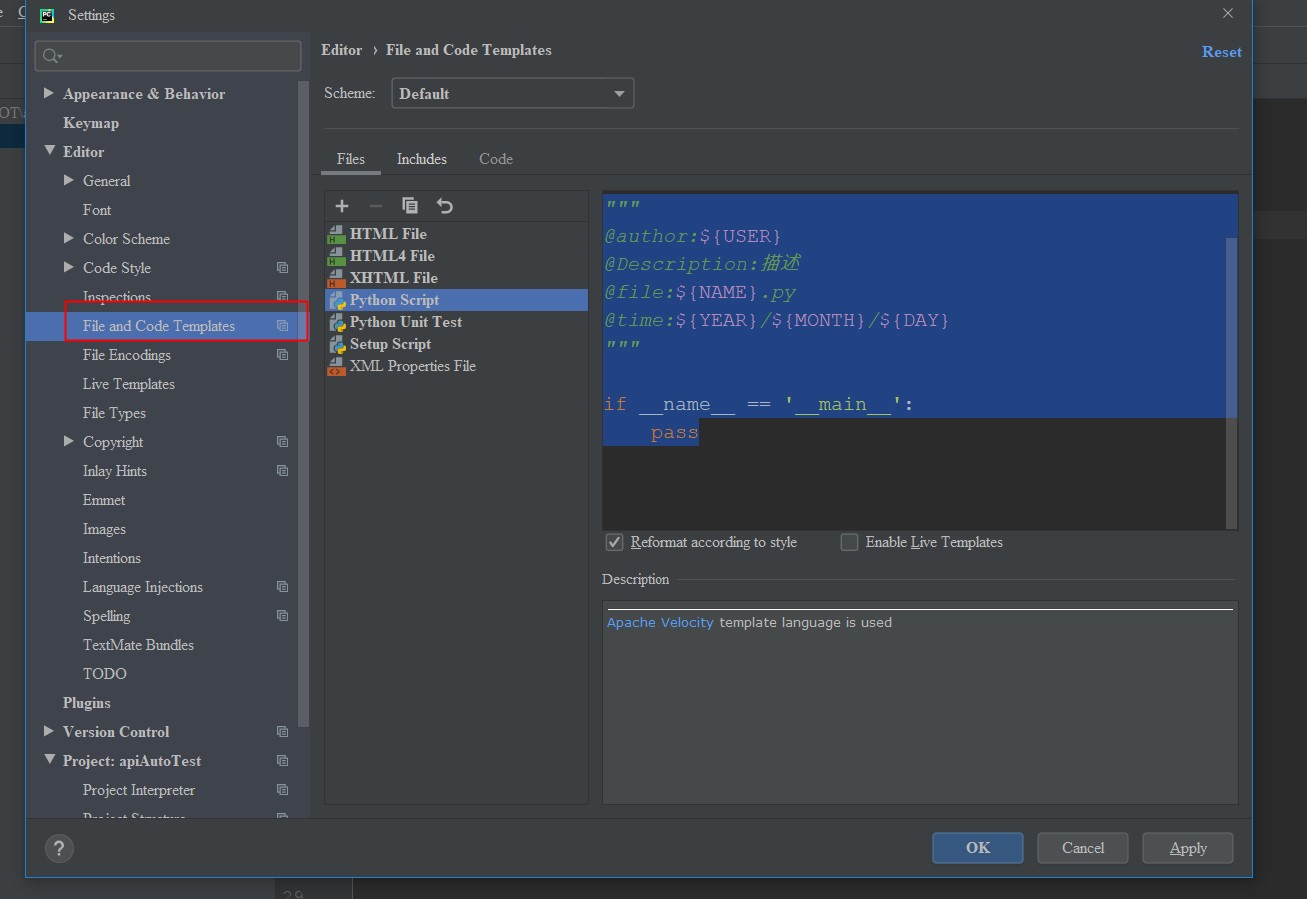Click the XHTML File template icon
Viewport: 1307px width, 899px height.
pos(336,278)
